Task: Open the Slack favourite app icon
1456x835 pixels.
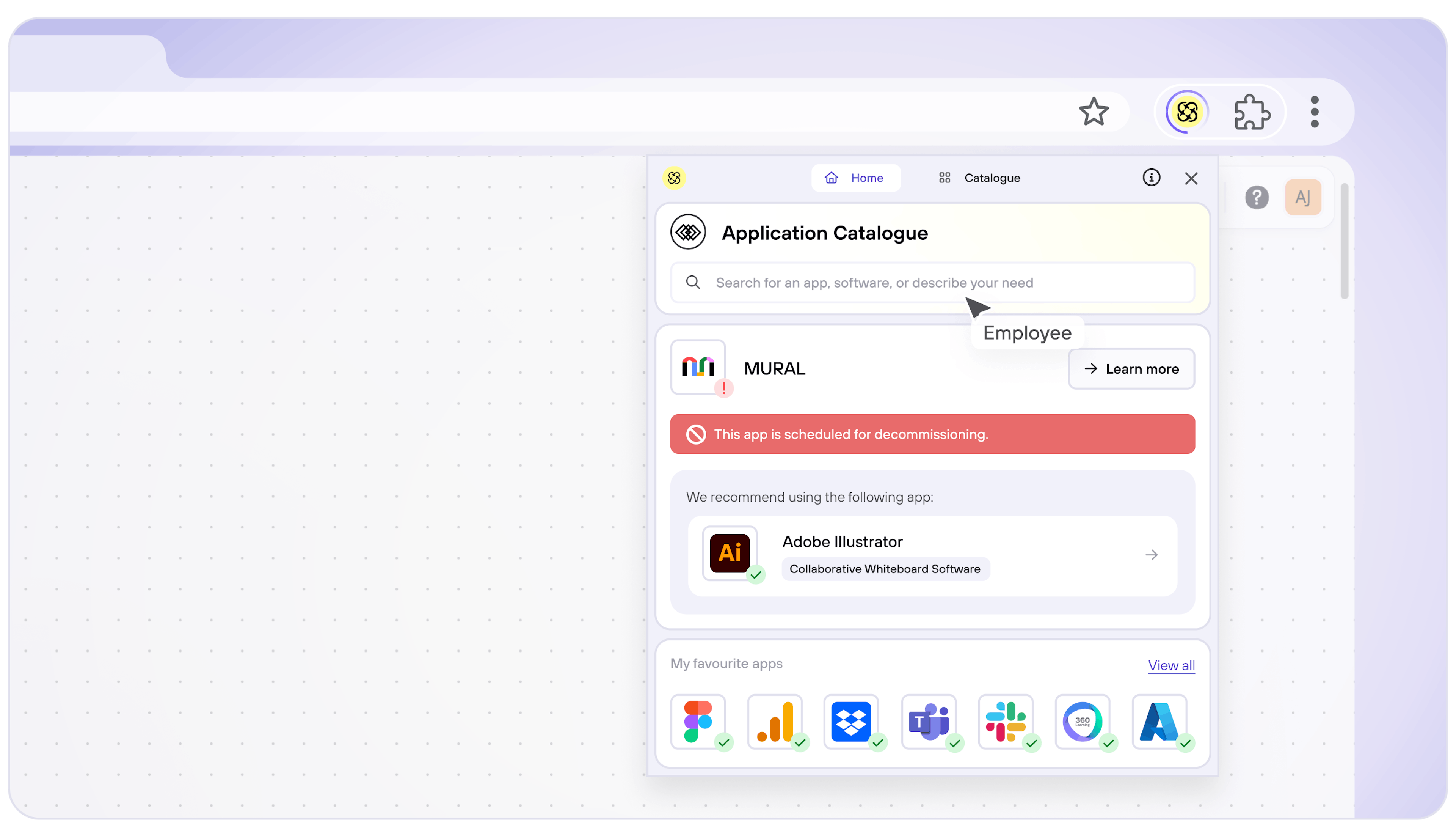Action: coord(1005,722)
